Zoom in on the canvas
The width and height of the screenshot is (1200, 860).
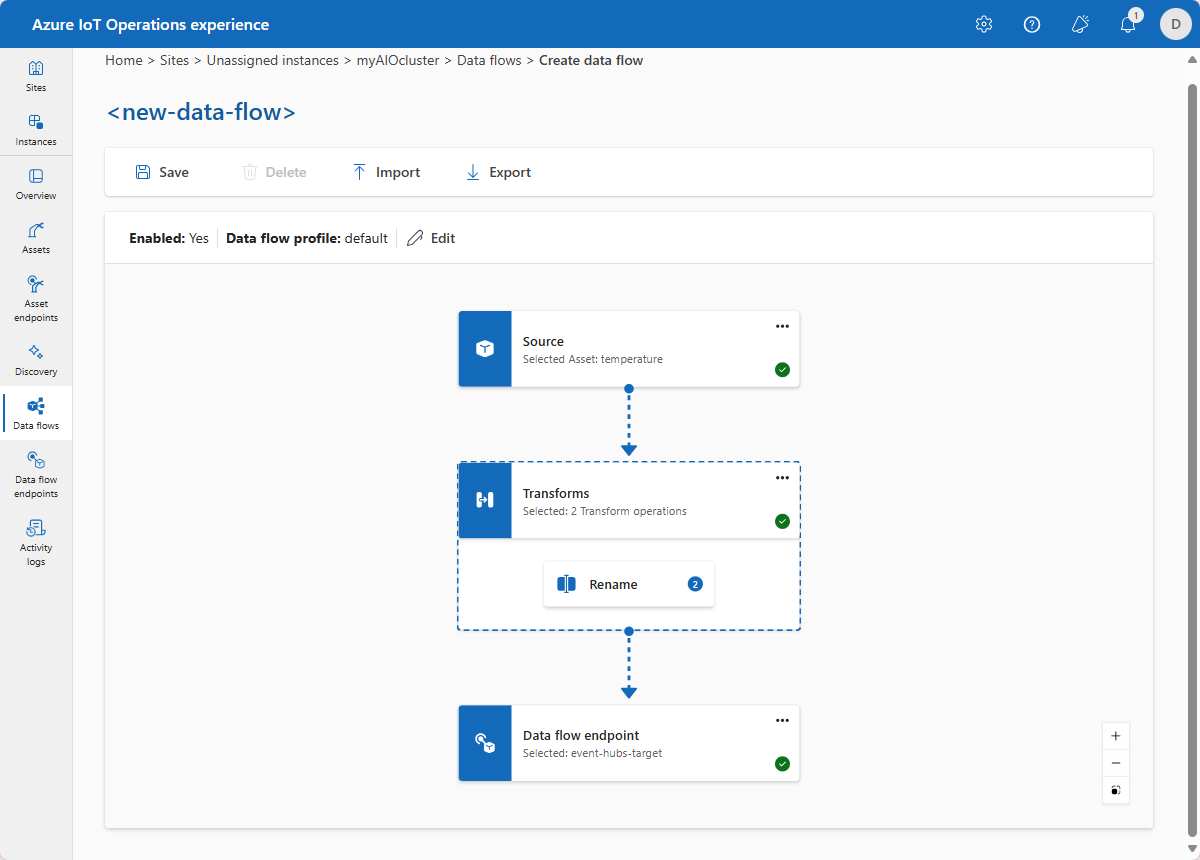pyautogui.click(x=1116, y=736)
